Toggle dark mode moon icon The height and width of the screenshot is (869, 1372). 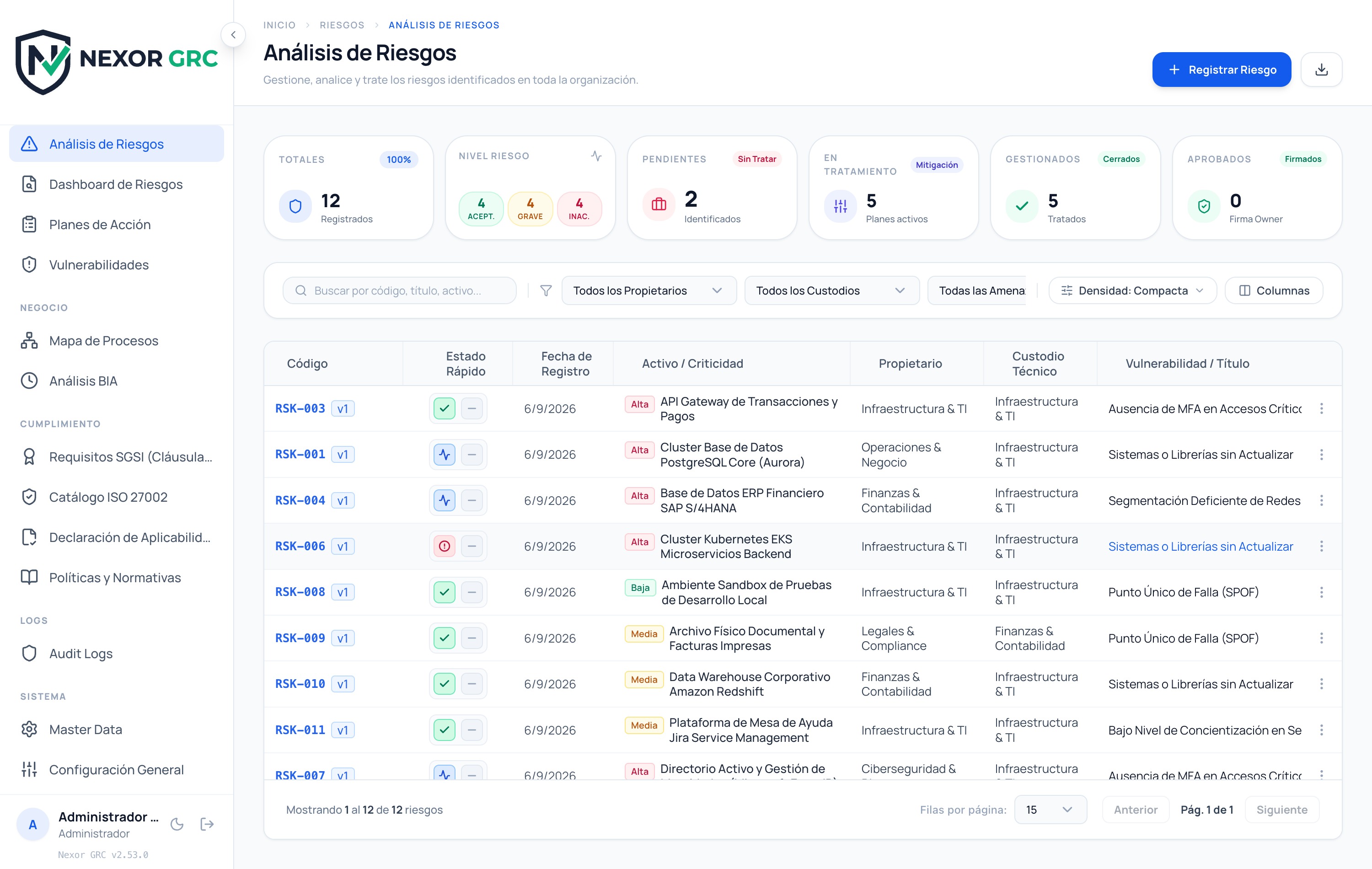pos(177,824)
